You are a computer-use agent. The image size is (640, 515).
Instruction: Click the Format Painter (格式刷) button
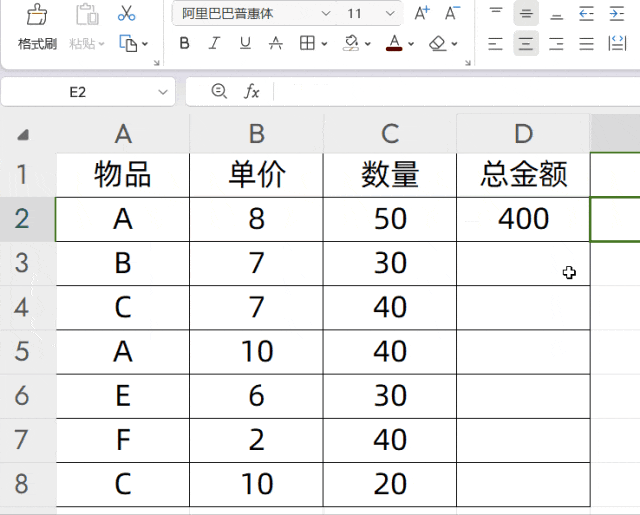37,28
